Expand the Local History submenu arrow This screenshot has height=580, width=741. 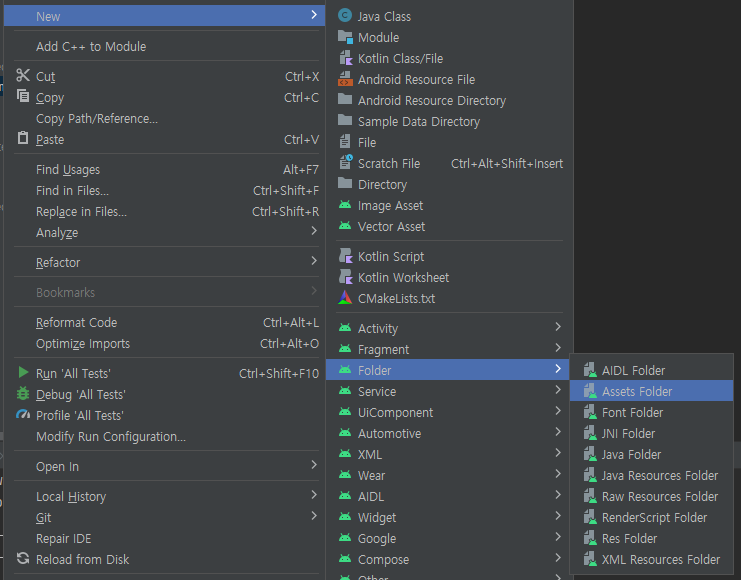coord(314,495)
